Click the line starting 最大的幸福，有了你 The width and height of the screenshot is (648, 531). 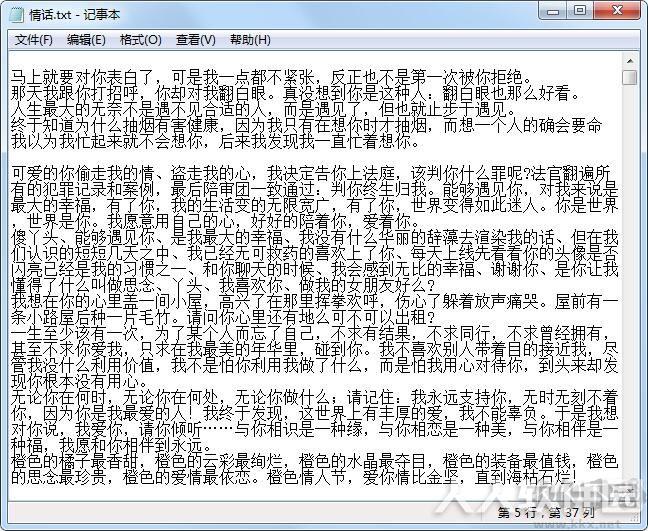coord(314,206)
